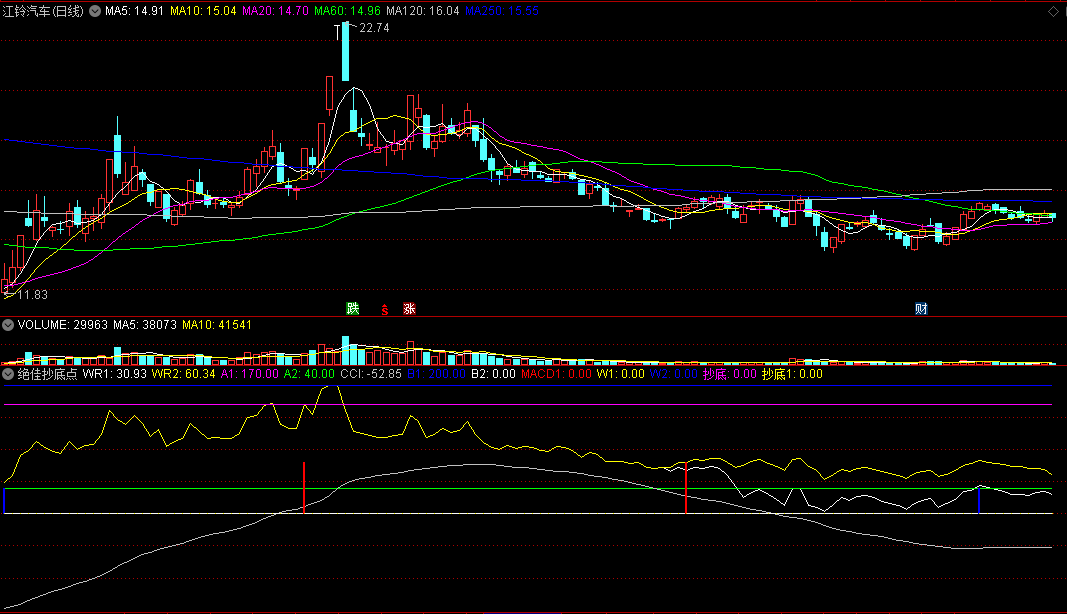
Task: Expand the 绝佳抄底点 indicator dropdown
Action: point(8,374)
